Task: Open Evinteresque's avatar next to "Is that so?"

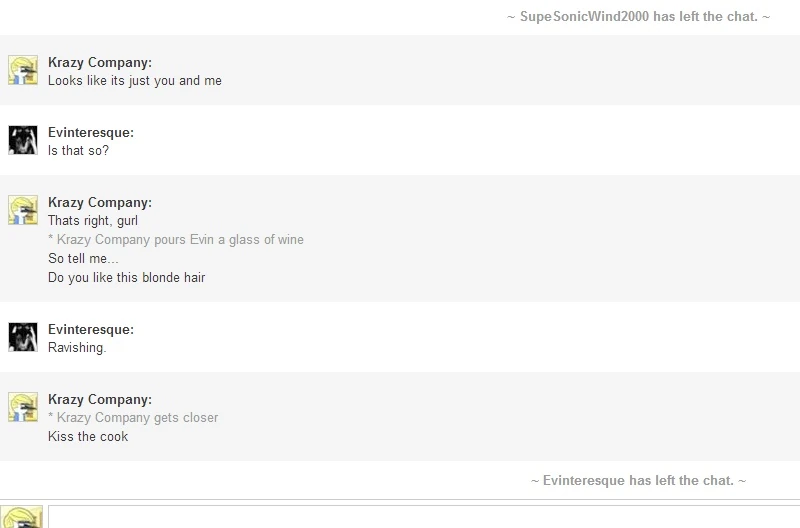Action: (x=23, y=140)
